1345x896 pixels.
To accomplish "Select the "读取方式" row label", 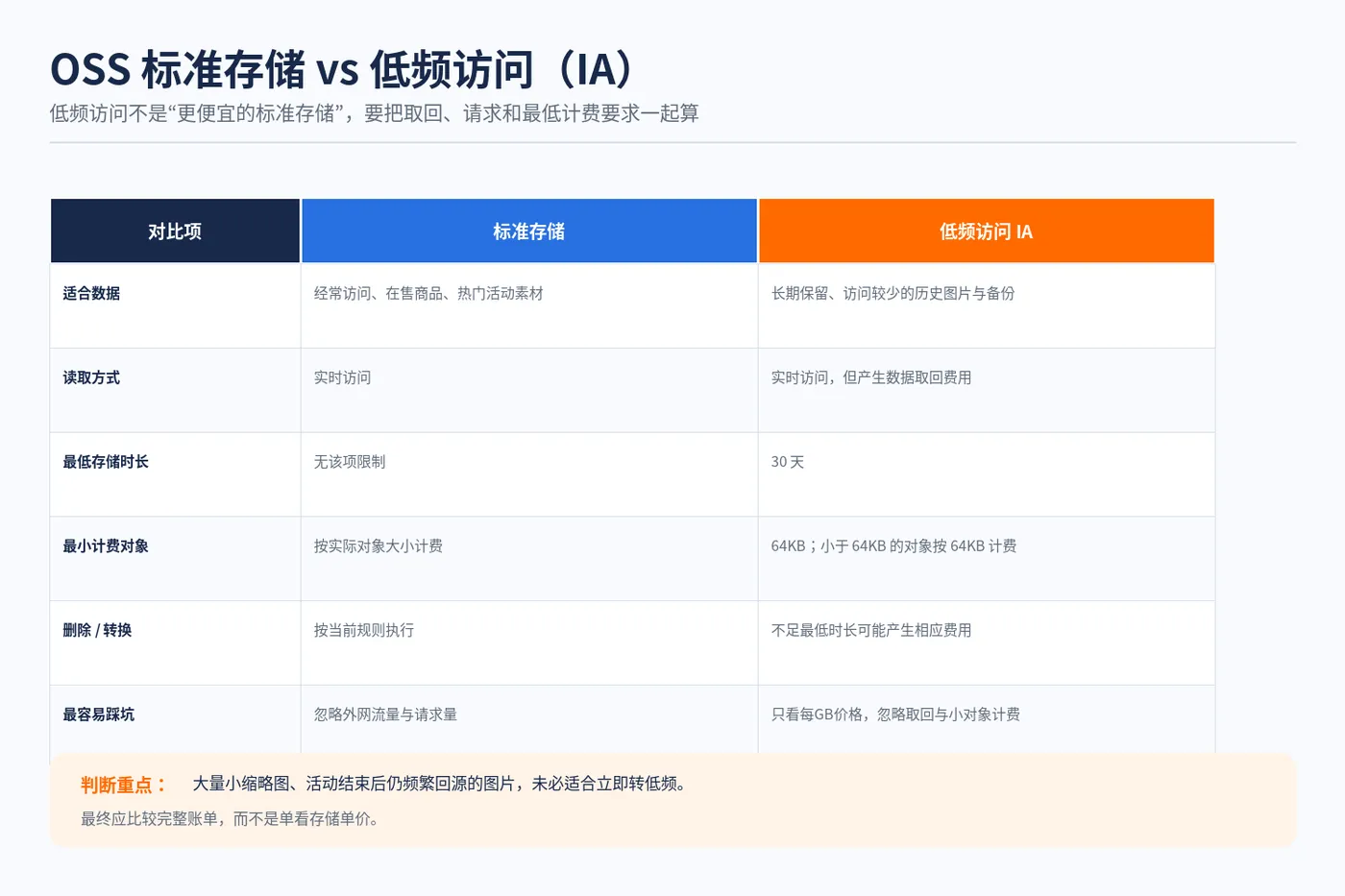I will (x=91, y=378).
